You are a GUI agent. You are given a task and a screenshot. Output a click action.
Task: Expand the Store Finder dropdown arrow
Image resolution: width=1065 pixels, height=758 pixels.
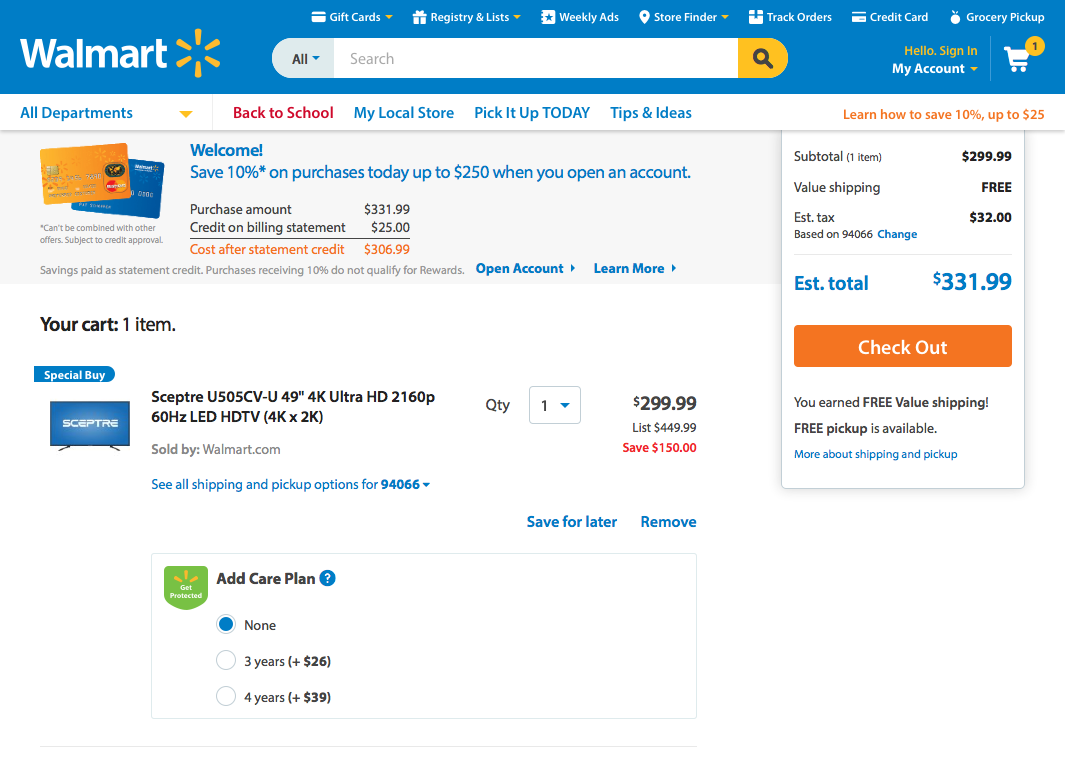pos(725,17)
